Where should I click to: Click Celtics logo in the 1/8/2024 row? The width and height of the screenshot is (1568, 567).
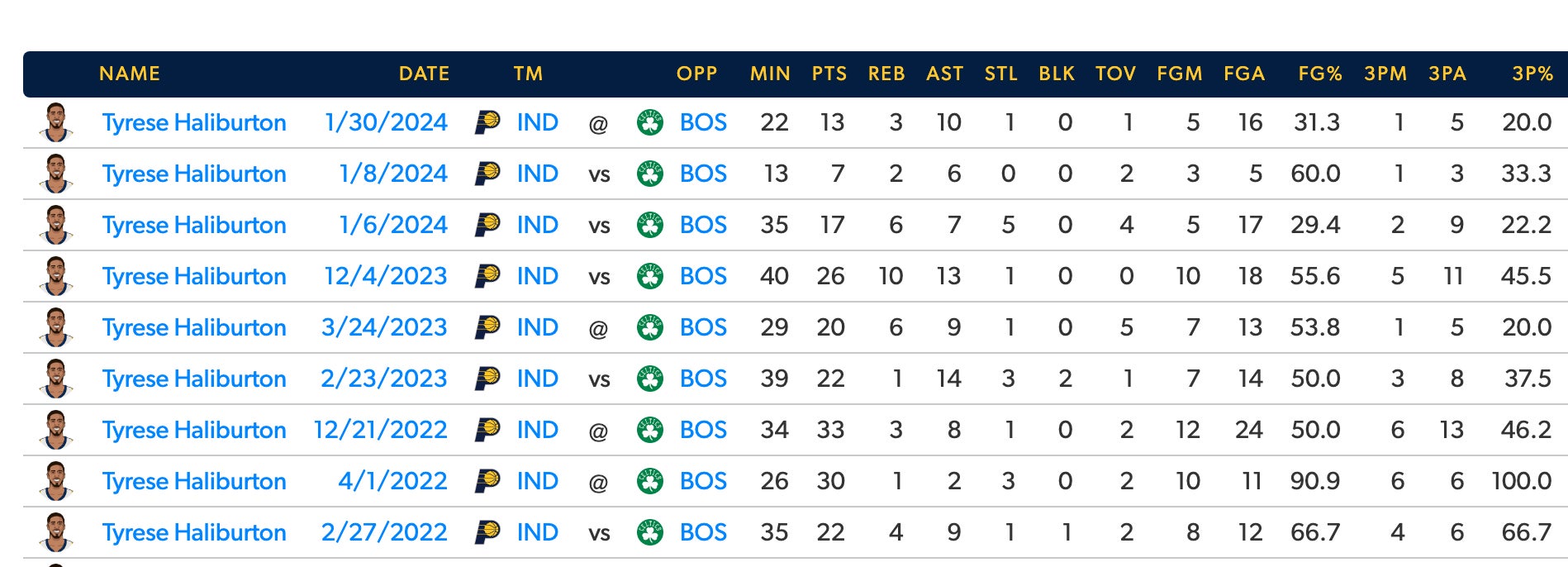coord(650,174)
